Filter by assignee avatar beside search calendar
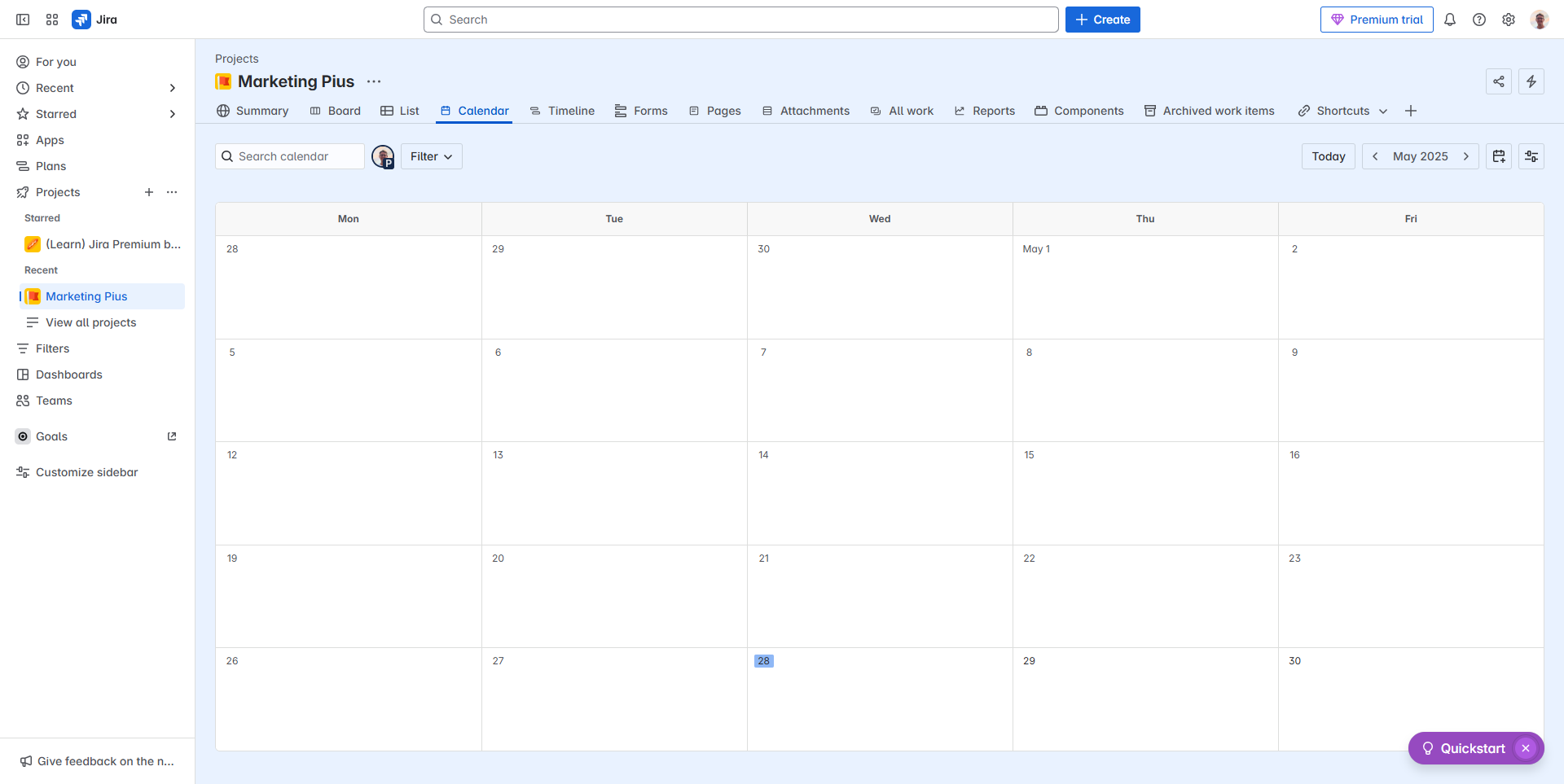The width and height of the screenshot is (1564, 784). [383, 156]
